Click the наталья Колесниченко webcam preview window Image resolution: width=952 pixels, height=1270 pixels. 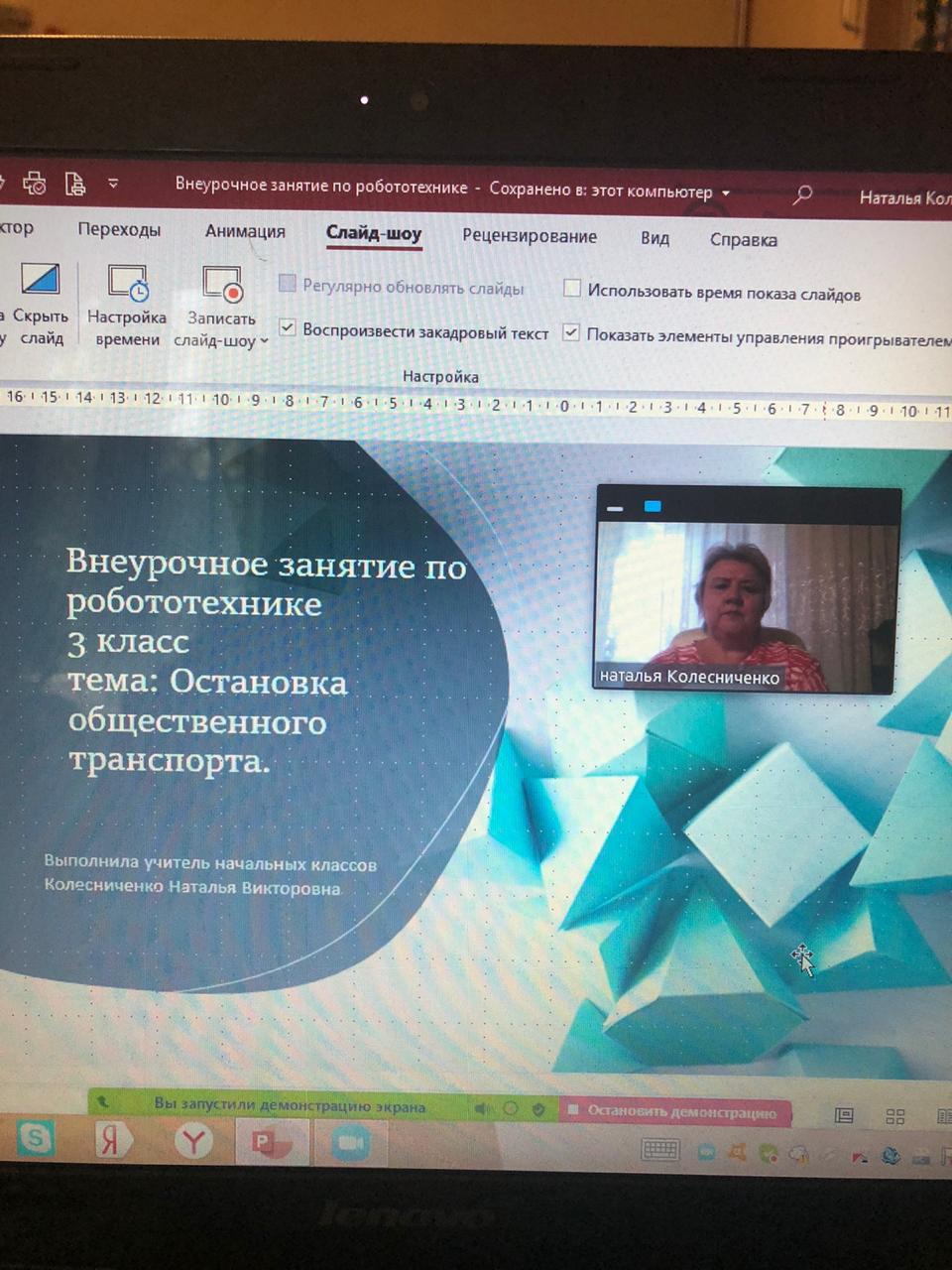click(x=746, y=590)
